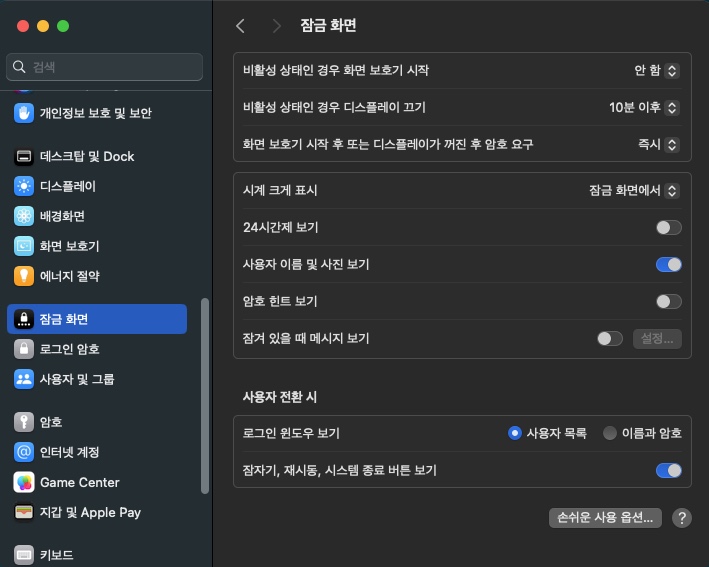
Task: Select the 인터넷 계정 @ icon
Action: (24, 452)
